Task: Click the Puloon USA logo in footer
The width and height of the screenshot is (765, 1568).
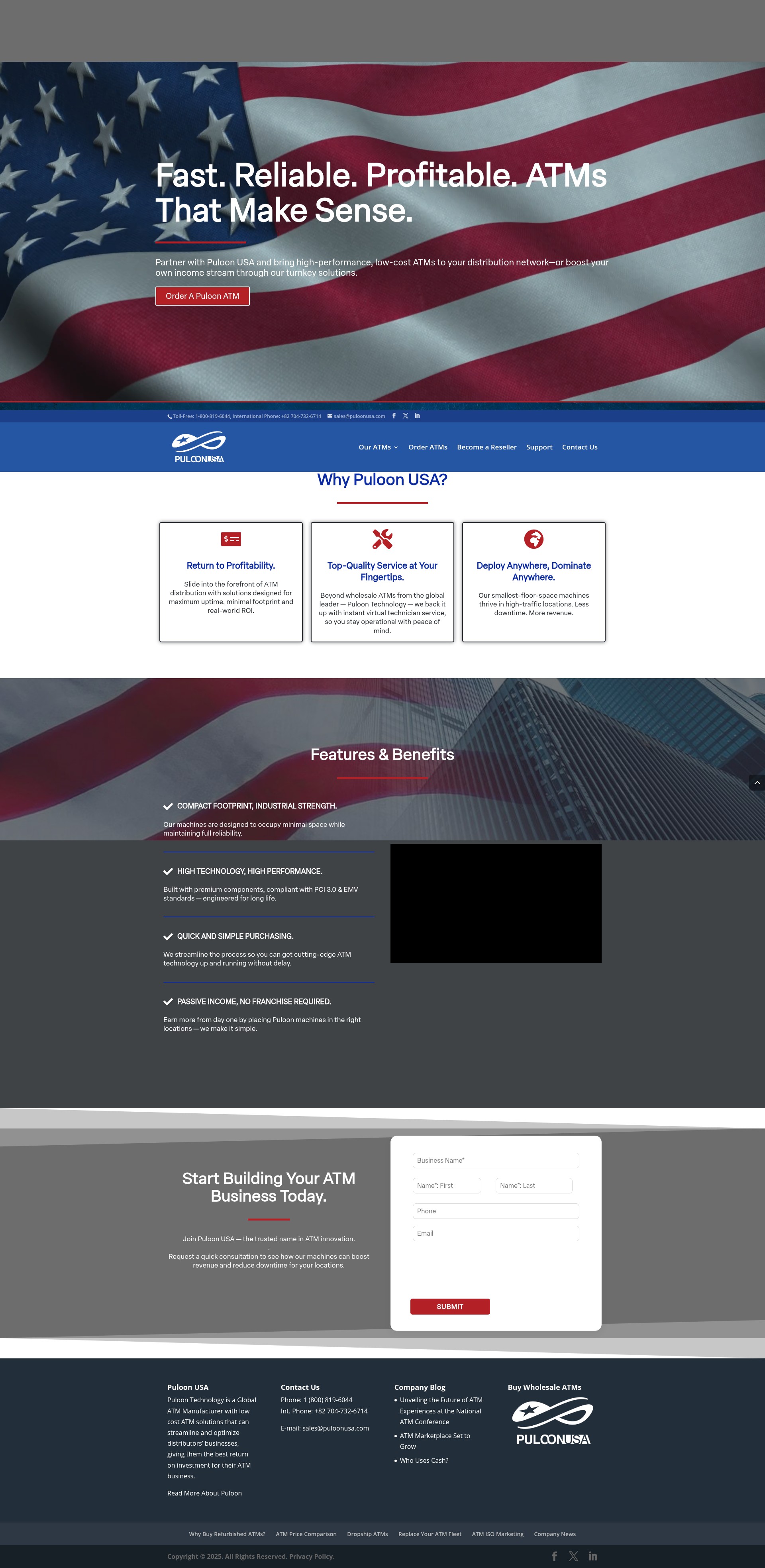Action: [x=553, y=1421]
